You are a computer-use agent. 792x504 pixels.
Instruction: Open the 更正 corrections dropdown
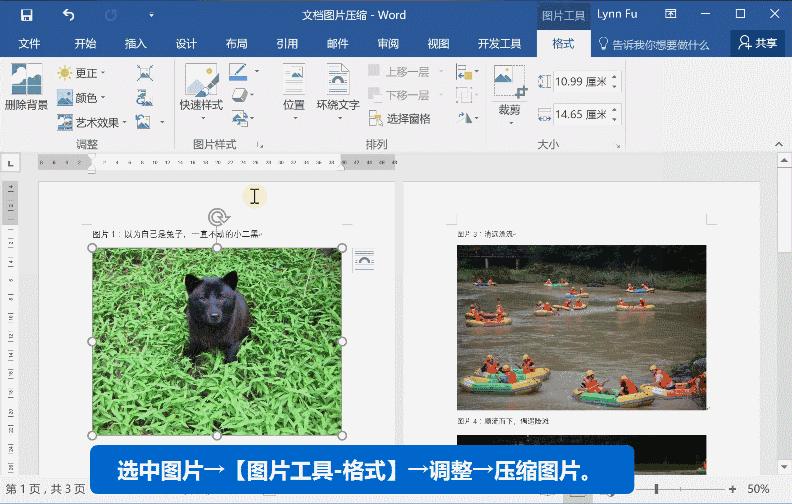[81, 73]
